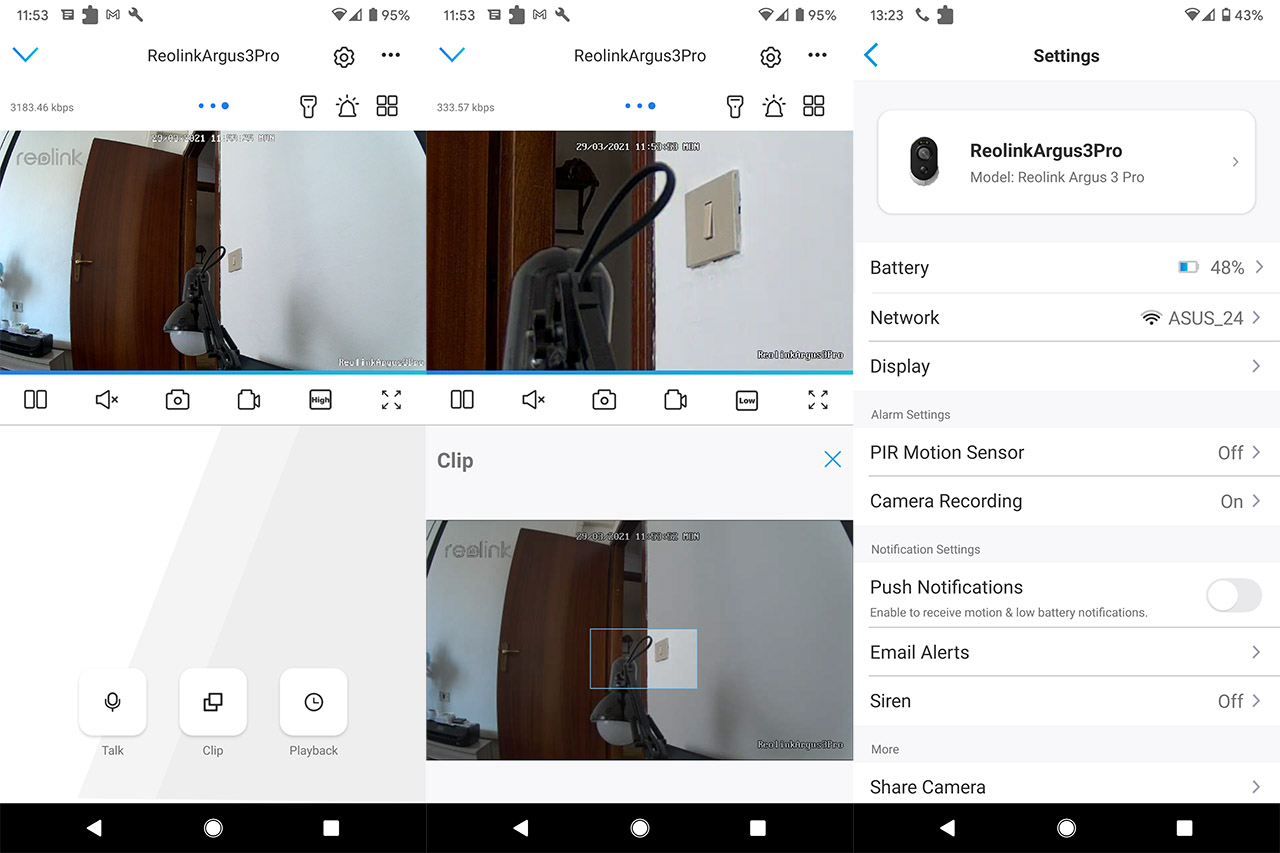Tap the three-dot more menu in the Clip screen
This screenshot has width=1280, height=853.
(817, 55)
